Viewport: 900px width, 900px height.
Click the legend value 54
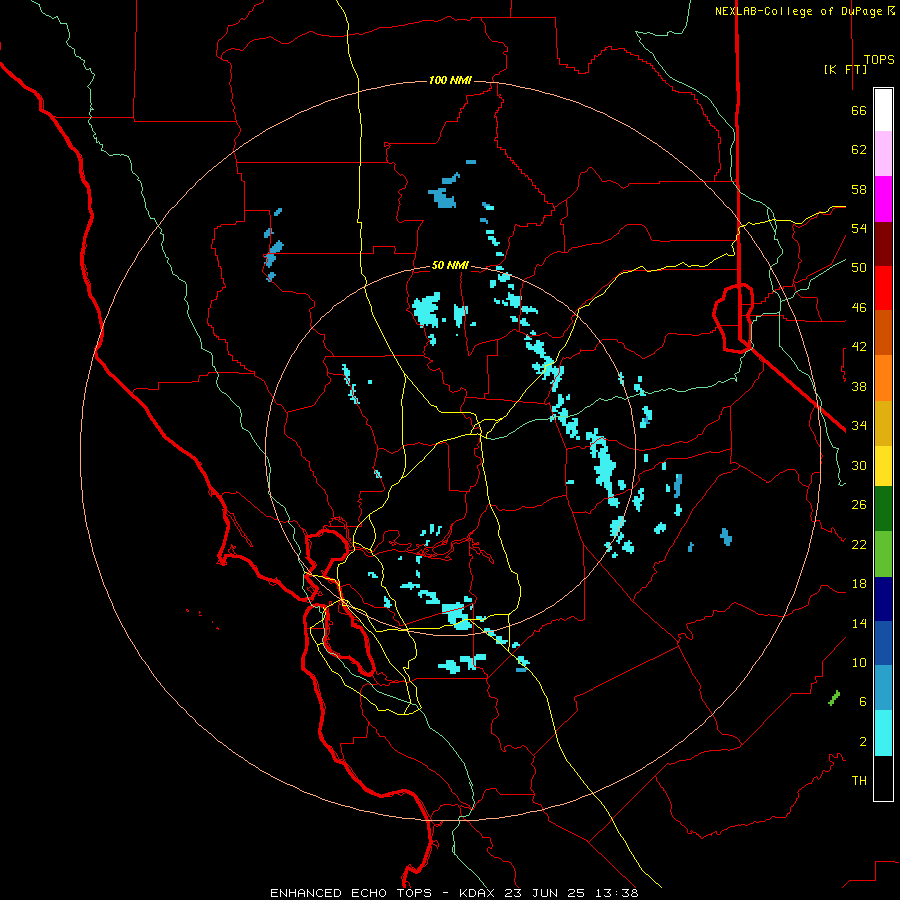859,228
